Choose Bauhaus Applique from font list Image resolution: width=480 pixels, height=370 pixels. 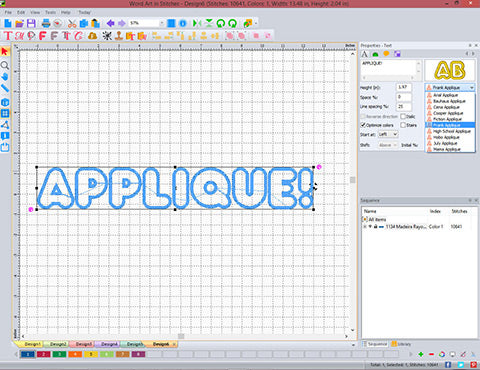[x=450, y=101]
